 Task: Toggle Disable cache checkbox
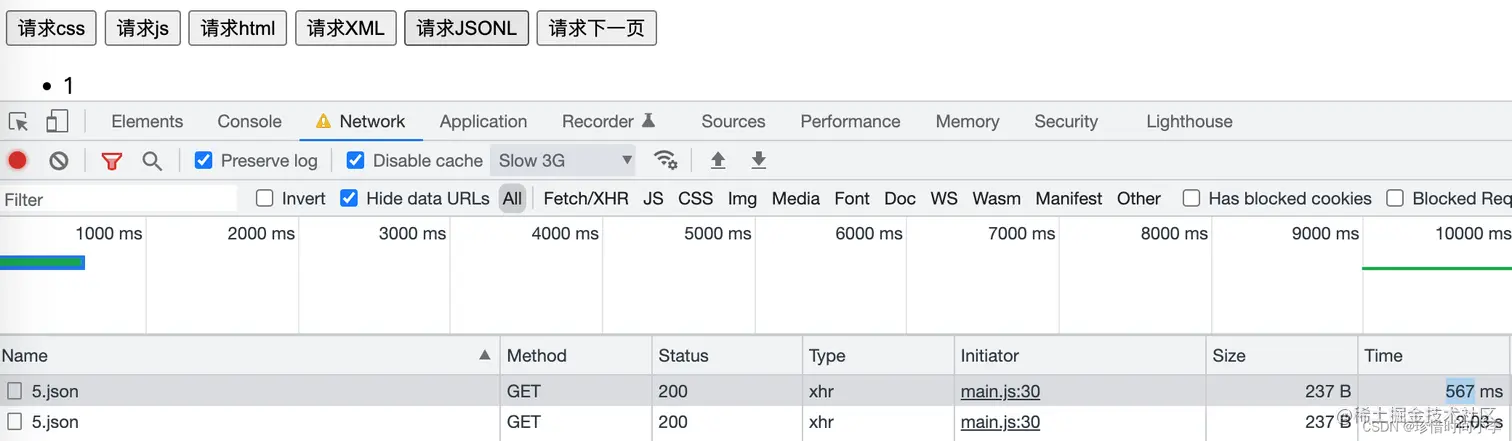[355, 160]
